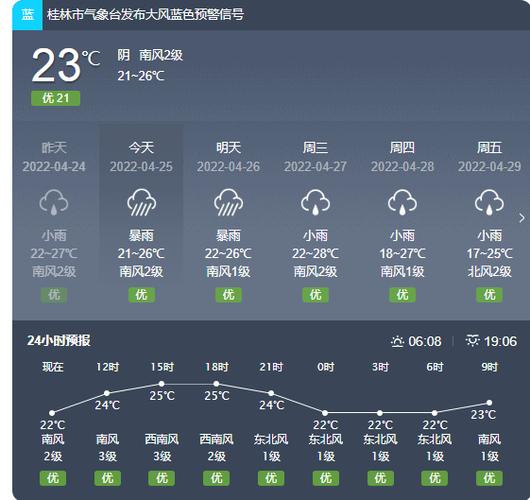
Task: Click the 优 badge under 今天
Action: coord(142,295)
